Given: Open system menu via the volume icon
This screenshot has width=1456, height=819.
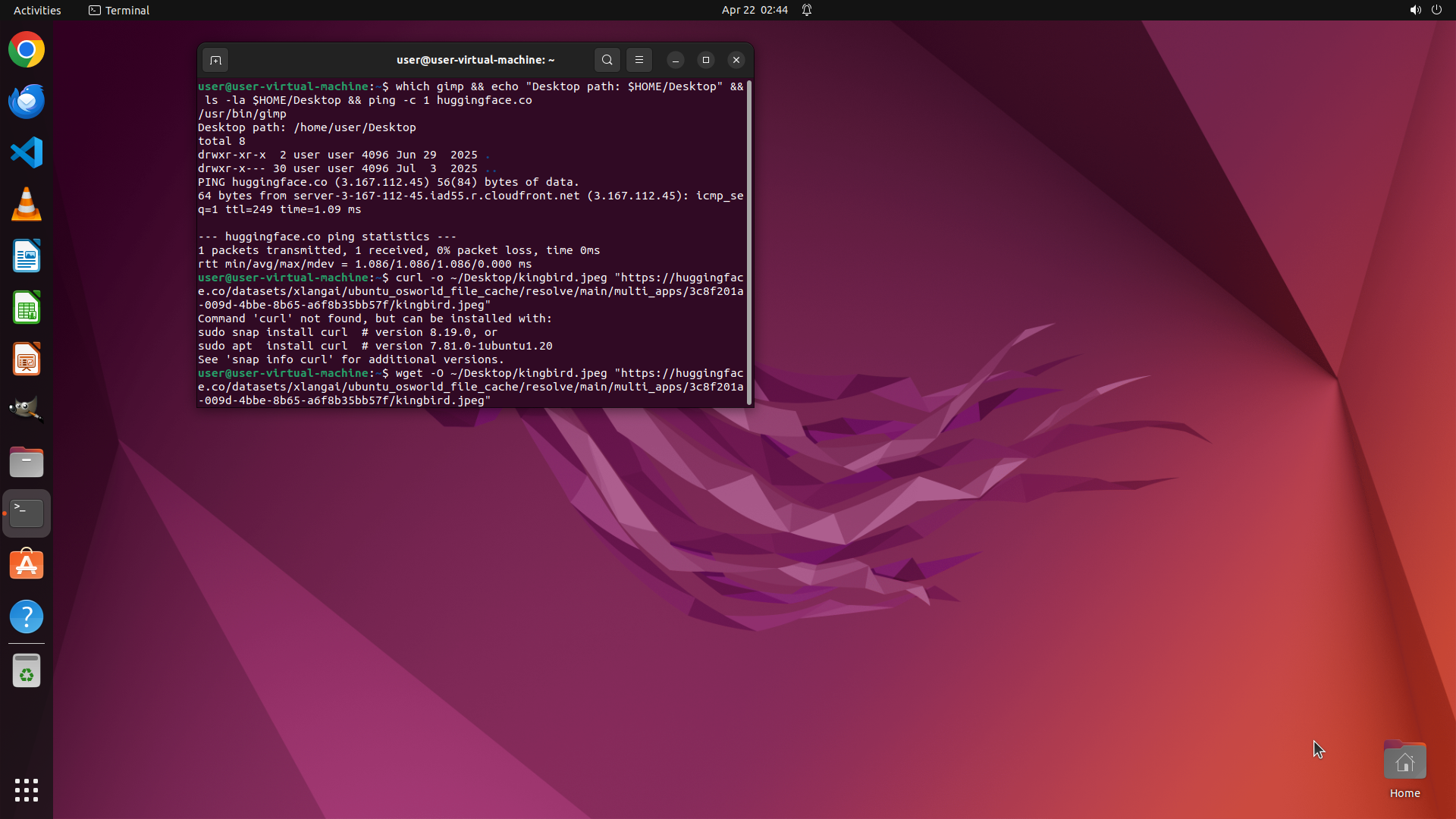Looking at the screenshot, I should coord(1415,10).
